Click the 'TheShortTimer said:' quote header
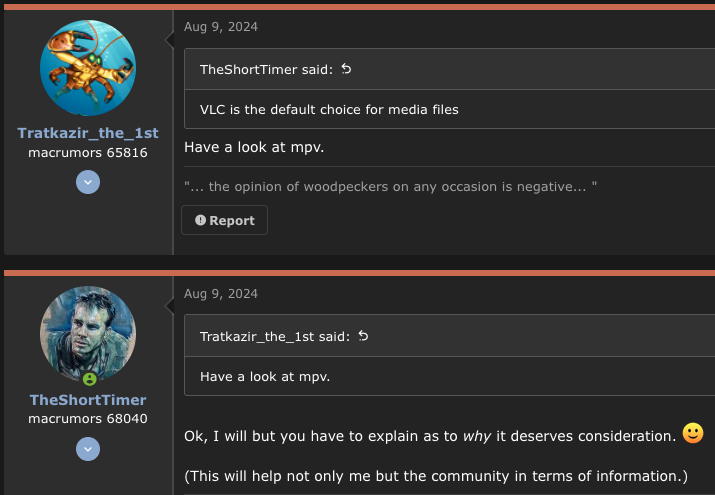Screen dimensions: 715x495 [266, 69]
